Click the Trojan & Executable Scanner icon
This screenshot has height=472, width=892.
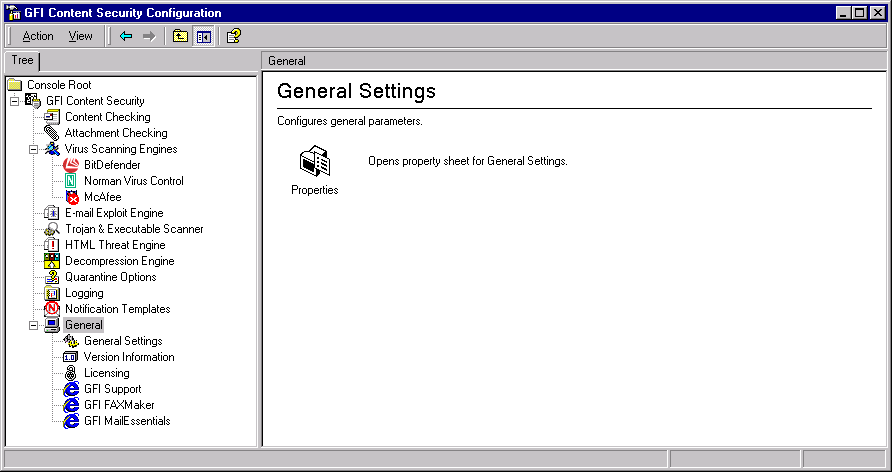coord(52,229)
